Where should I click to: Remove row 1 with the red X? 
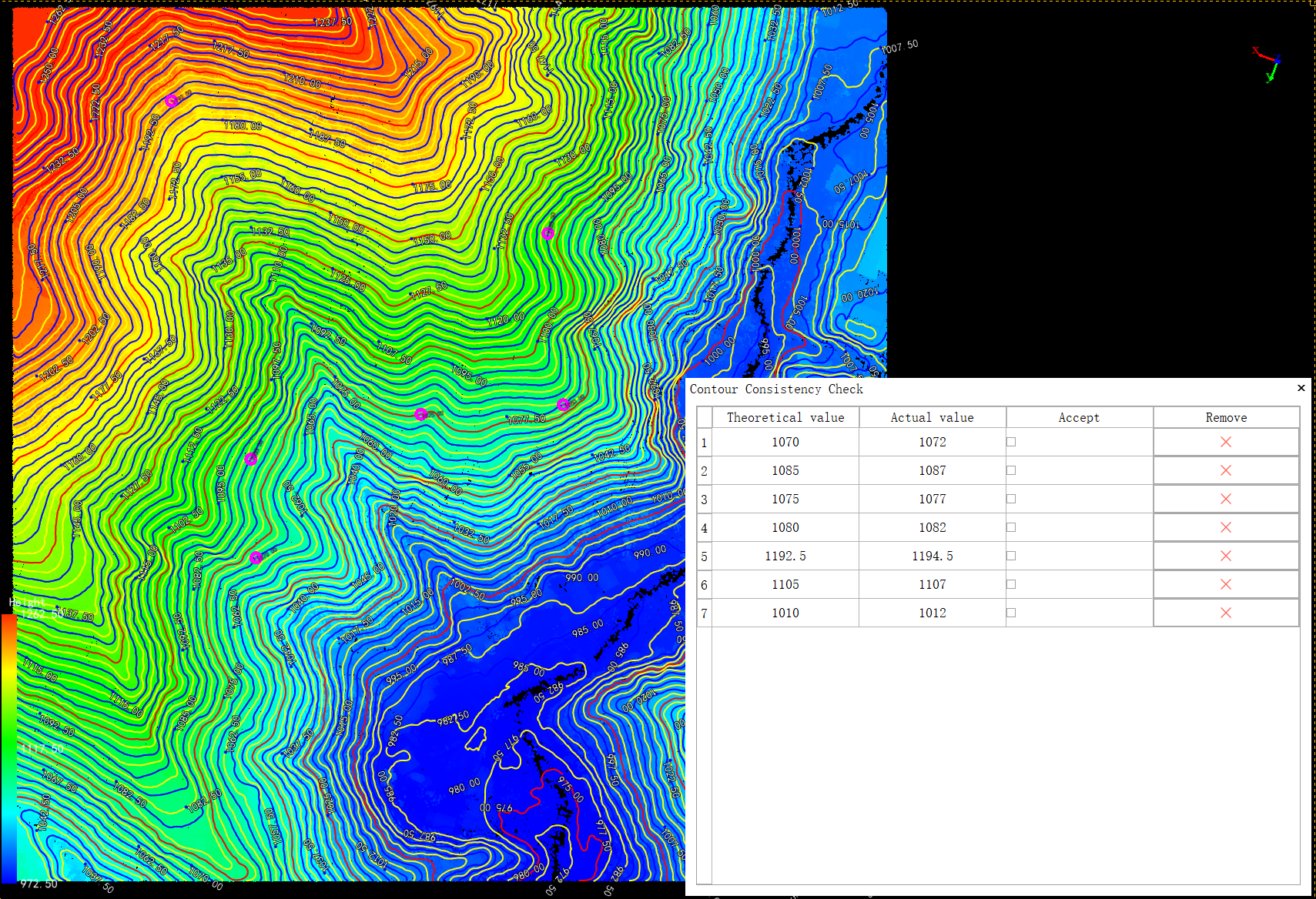tap(1226, 442)
